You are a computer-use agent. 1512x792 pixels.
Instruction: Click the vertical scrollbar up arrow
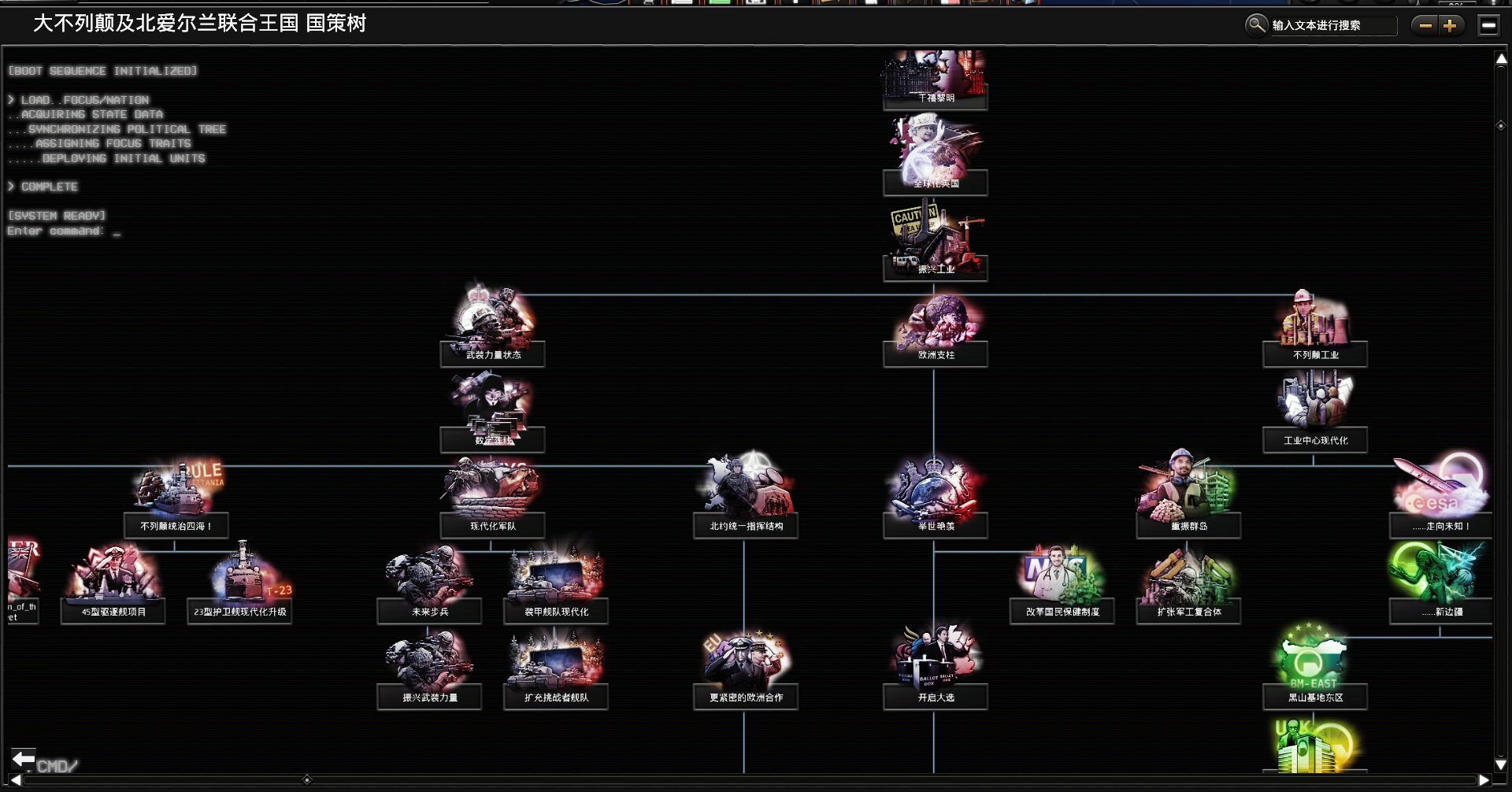[x=1501, y=58]
